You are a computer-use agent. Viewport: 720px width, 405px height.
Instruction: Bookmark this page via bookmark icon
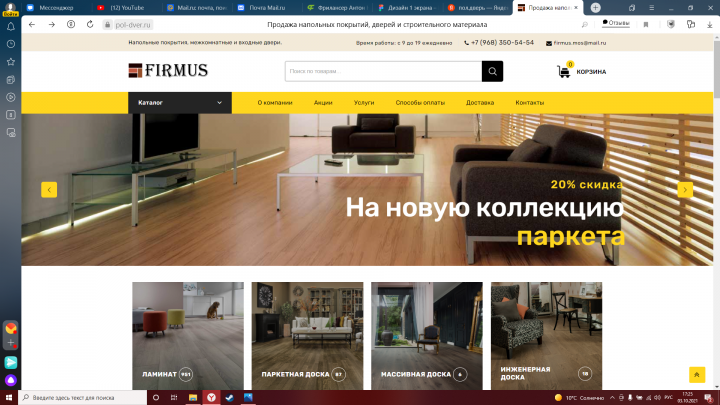coord(646,25)
